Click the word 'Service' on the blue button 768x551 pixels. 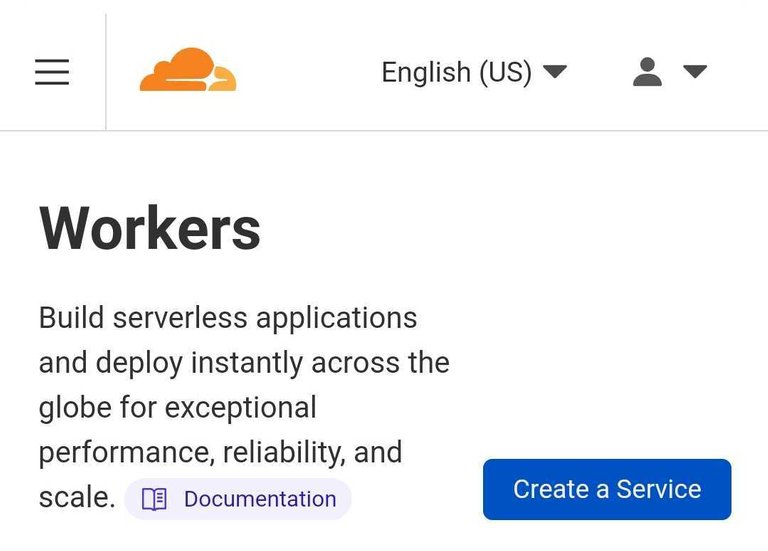pyautogui.click(x=658, y=489)
